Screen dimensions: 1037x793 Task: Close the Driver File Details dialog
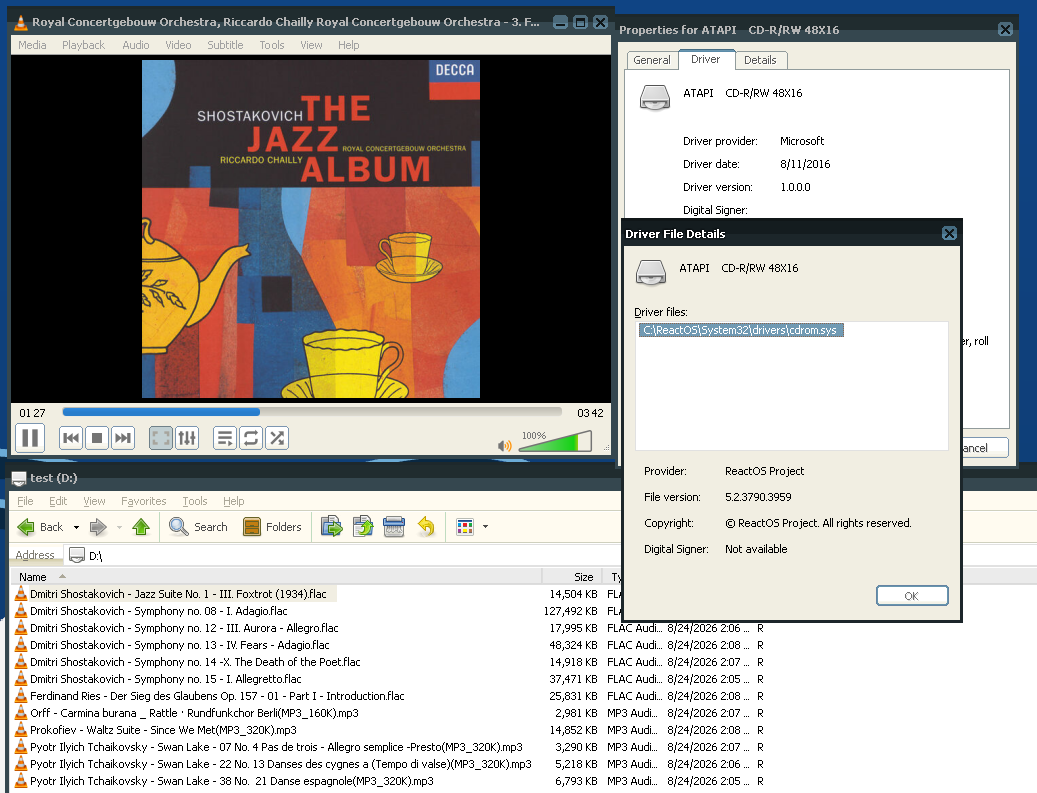coord(949,233)
